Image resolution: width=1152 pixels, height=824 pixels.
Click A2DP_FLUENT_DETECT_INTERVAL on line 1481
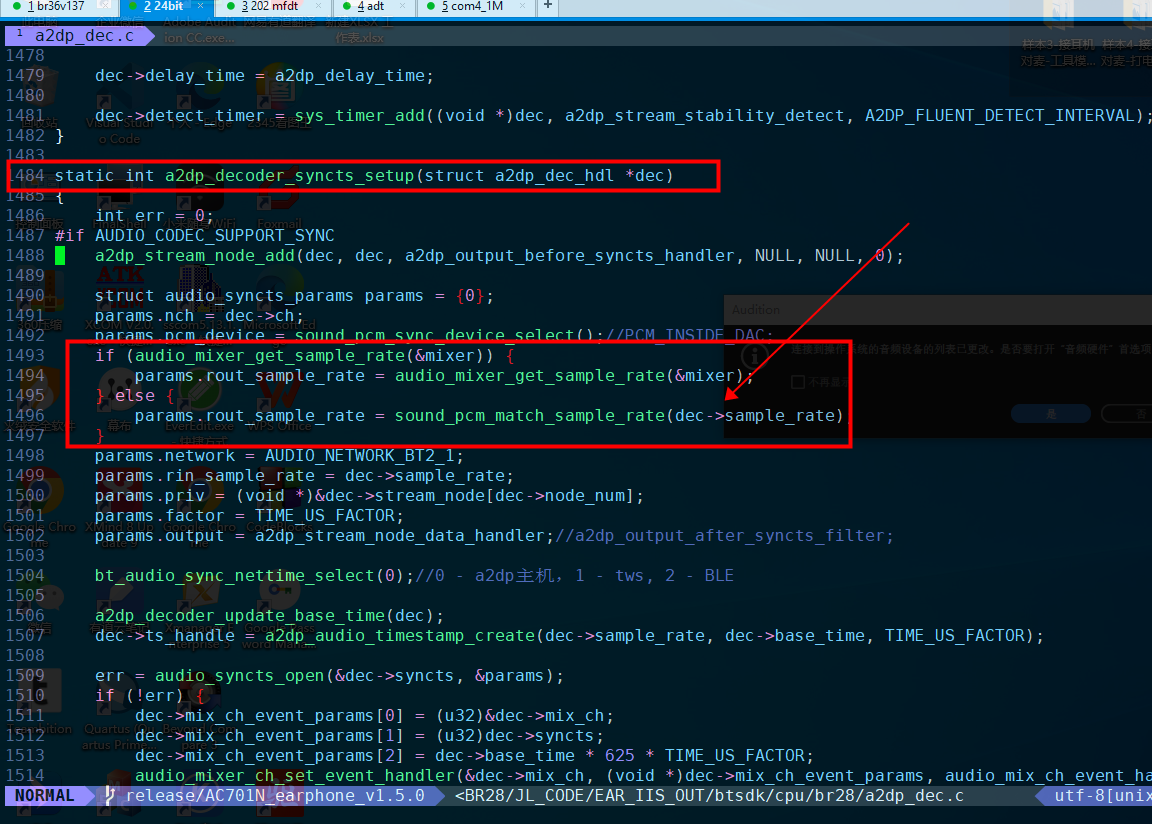1000,115
